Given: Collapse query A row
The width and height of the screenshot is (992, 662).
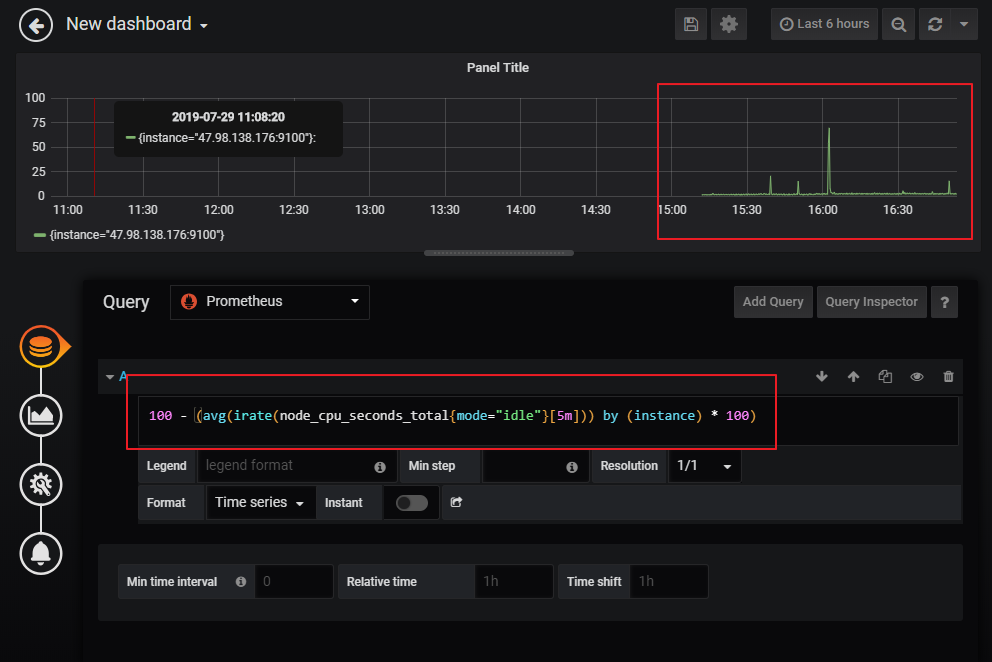Looking at the screenshot, I should [x=110, y=377].
